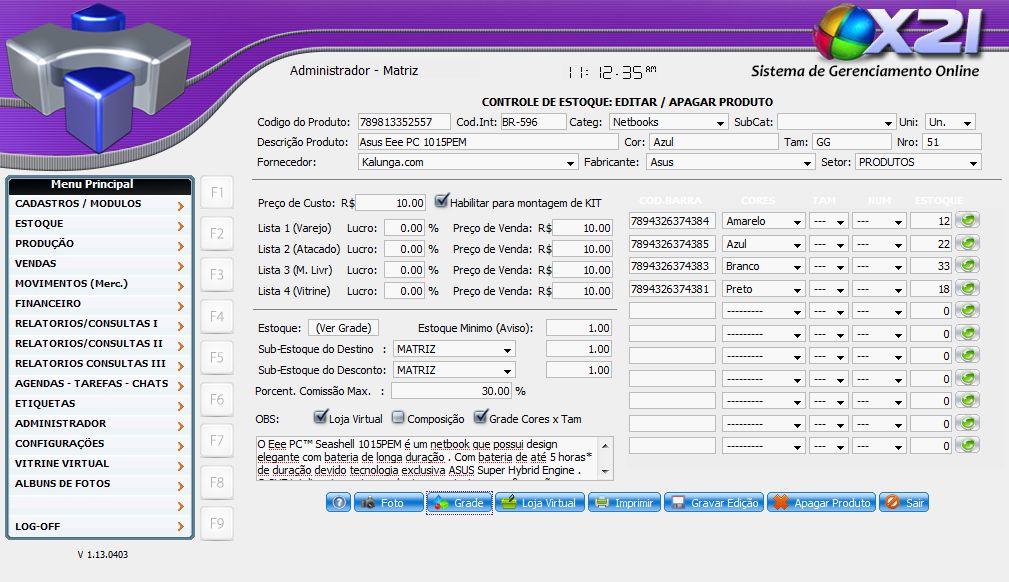This screenshot has height=582, width=1009.
Task: Click the help question mark icon
Action: 339,503
